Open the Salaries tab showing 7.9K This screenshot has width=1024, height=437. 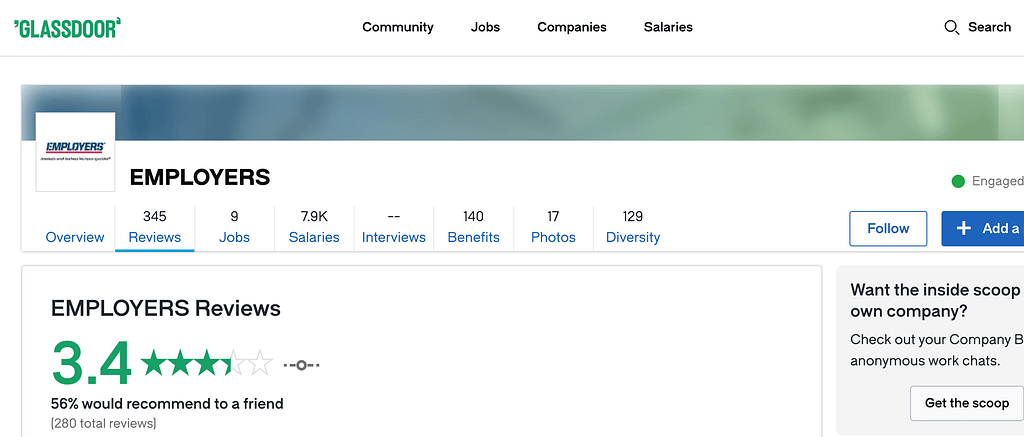point(314,229)
